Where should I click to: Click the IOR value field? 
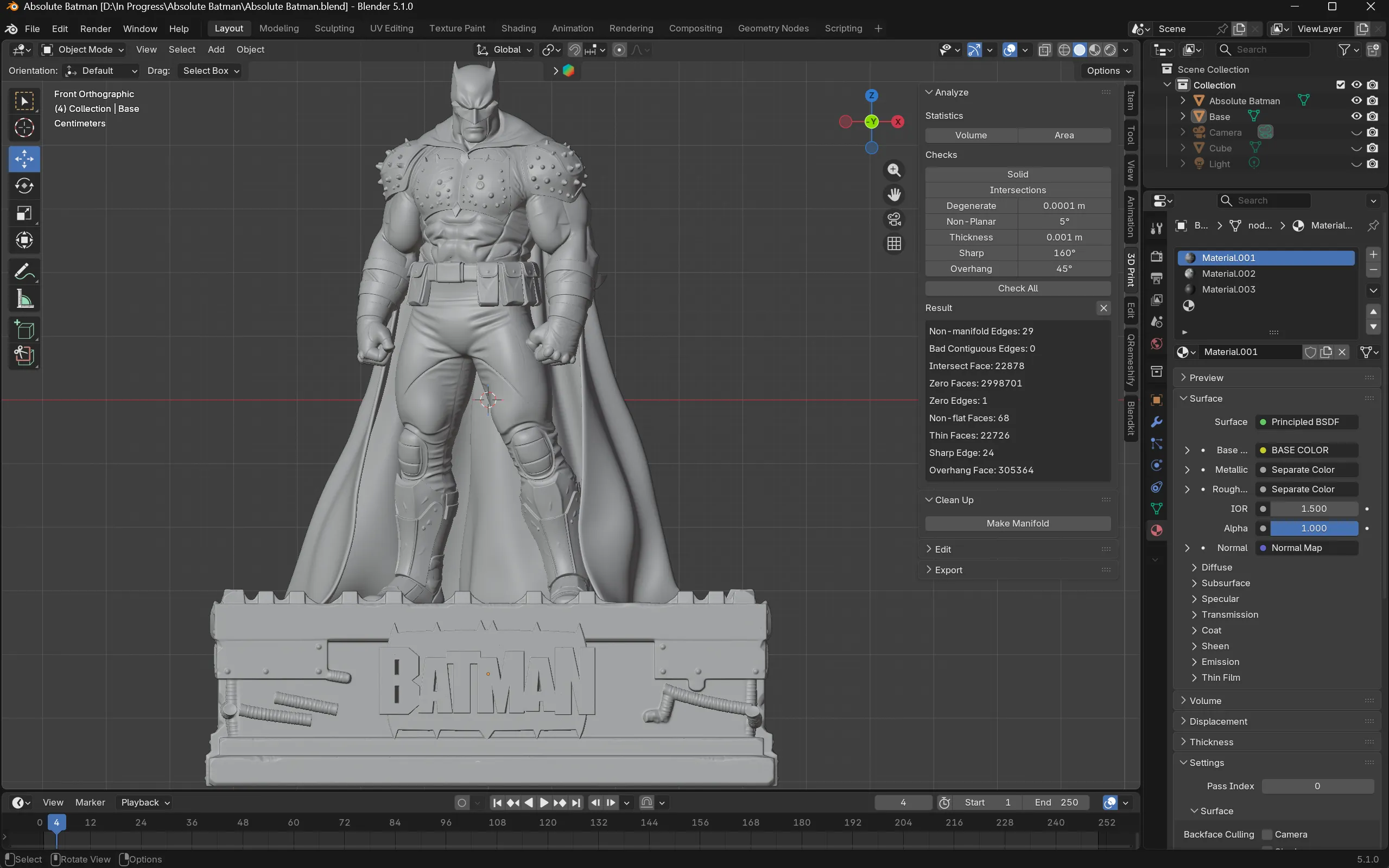[1313, 509]
